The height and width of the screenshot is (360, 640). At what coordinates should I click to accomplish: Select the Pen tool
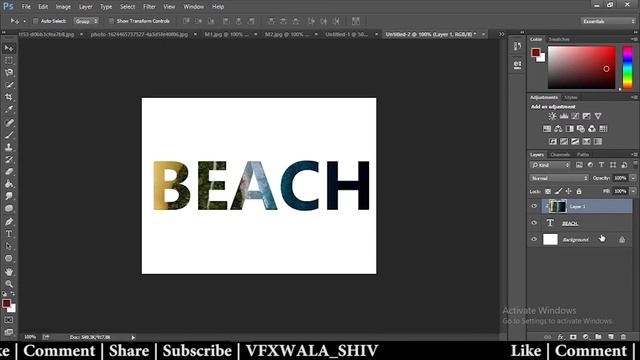tap(9, 222)
